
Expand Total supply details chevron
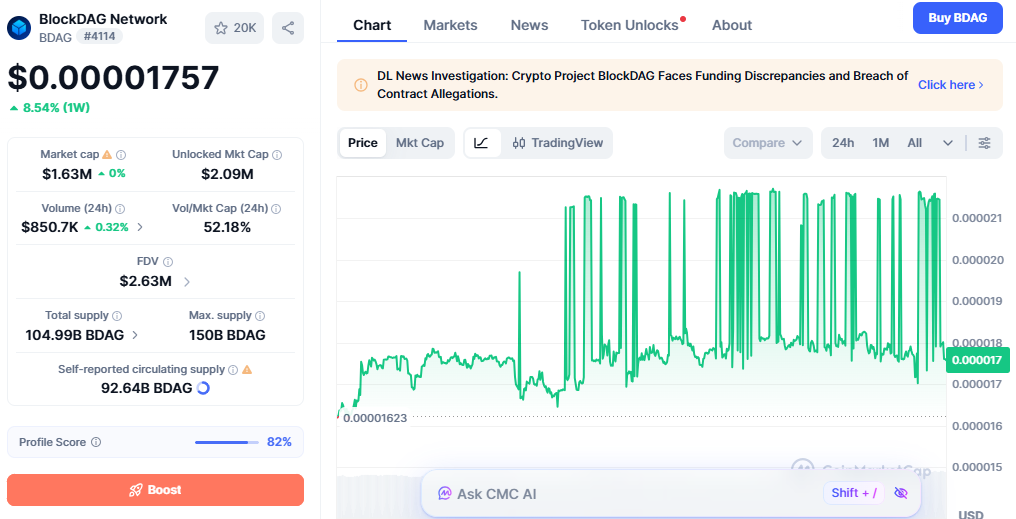coord(135,335)
